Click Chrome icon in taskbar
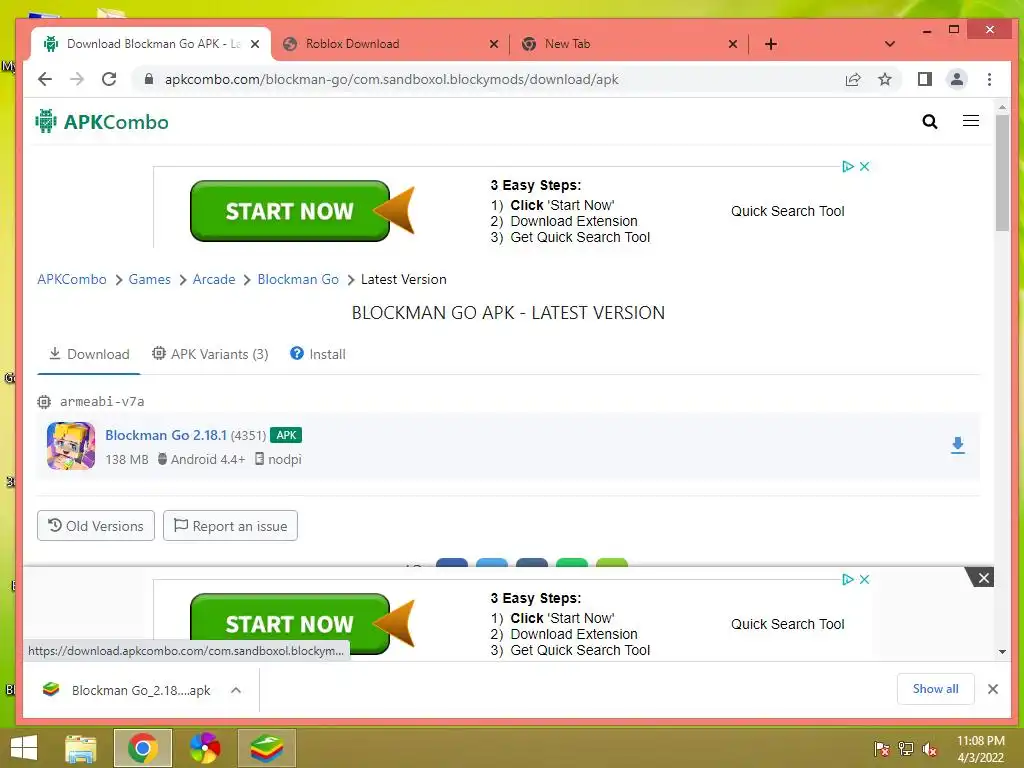 pos(142,748)
